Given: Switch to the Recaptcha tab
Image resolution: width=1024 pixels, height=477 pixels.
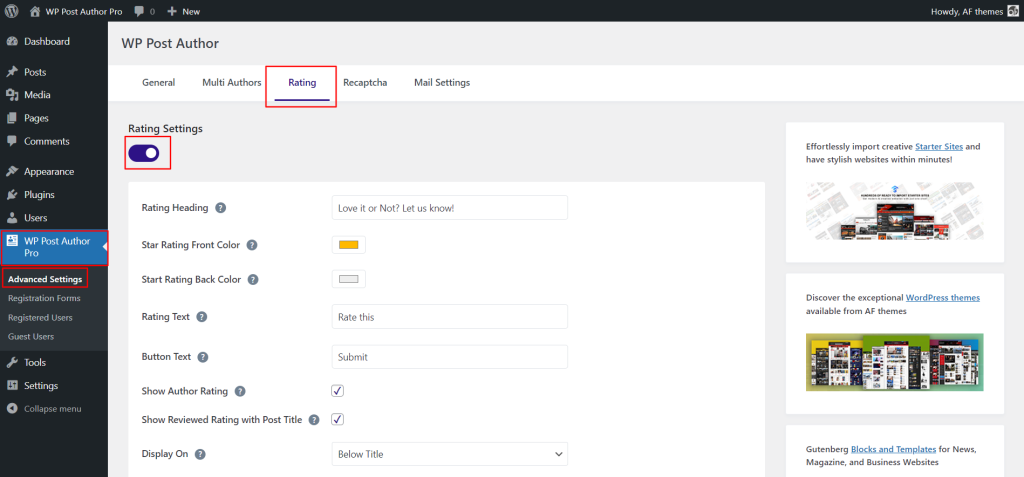Looking at the screenshot, I should [x=365, y=83].
